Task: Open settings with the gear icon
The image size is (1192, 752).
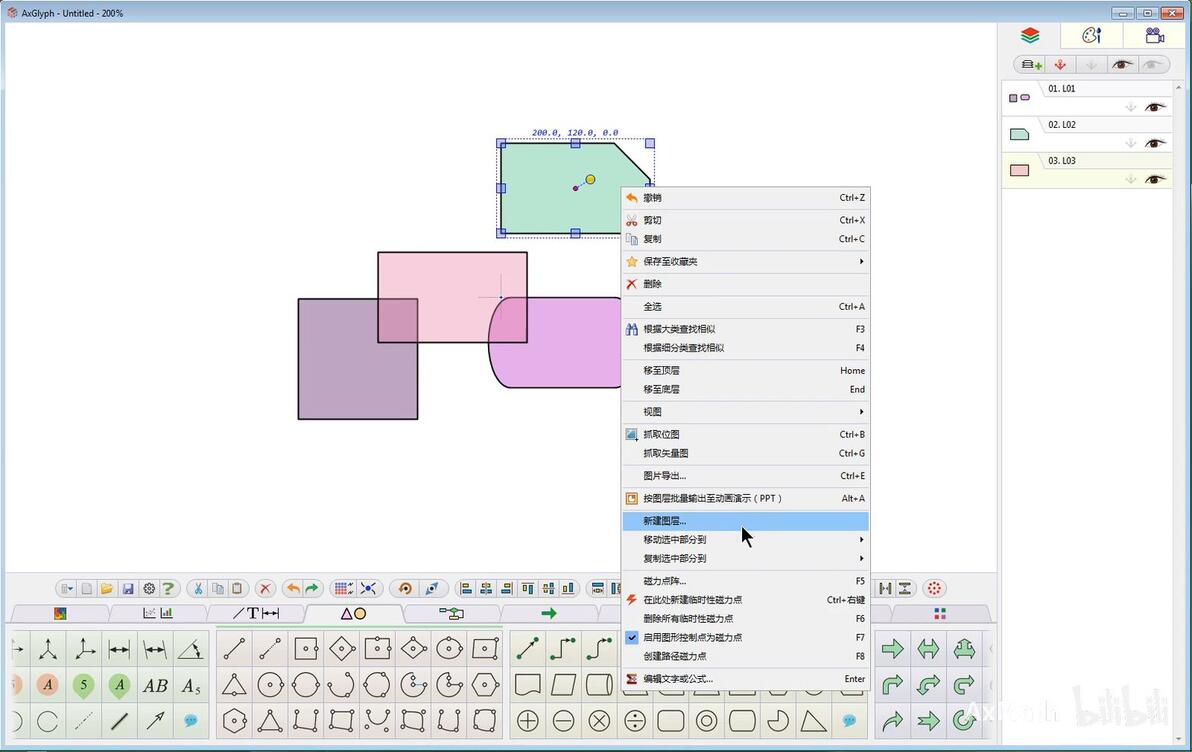Action: (149, 589)
